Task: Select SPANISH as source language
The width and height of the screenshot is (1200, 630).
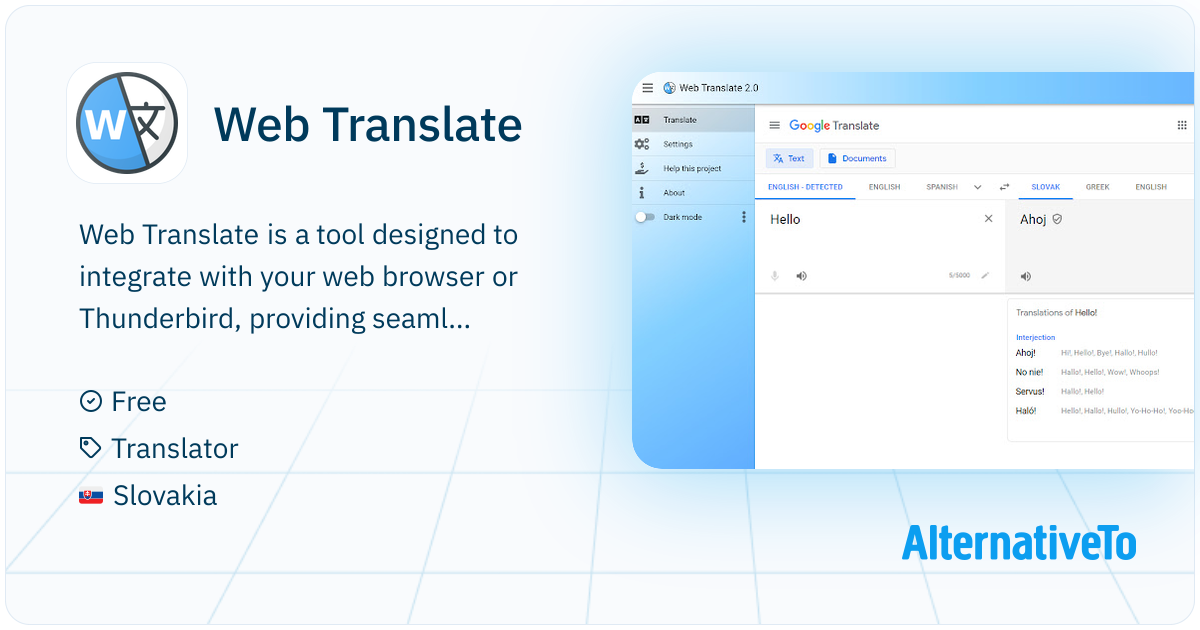Action: tap(942, 187)
